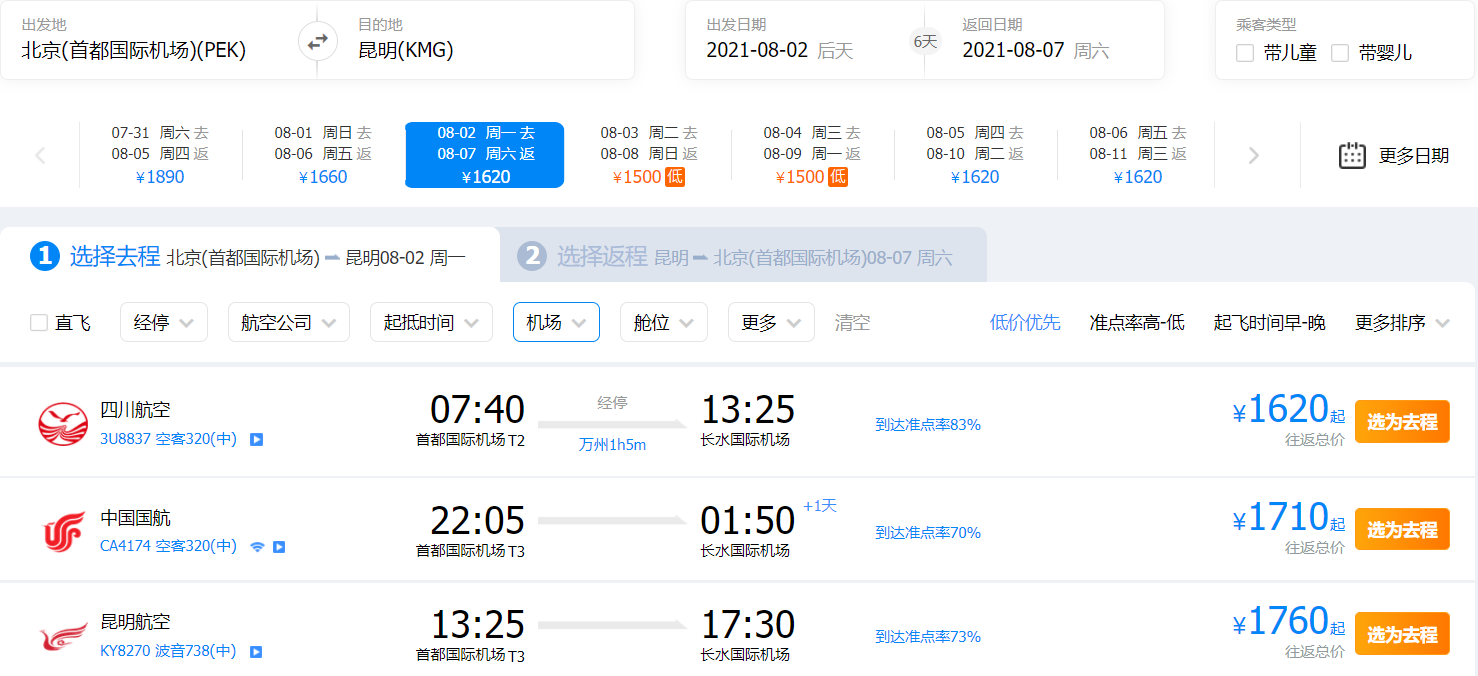Click 到达准点率70% text
Image resolution: width=1478 pixels, height=676 pixels.
(928, 532)
